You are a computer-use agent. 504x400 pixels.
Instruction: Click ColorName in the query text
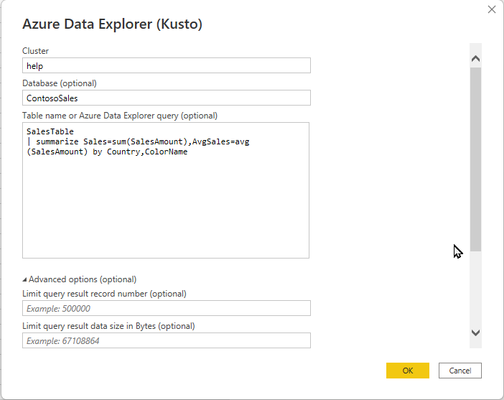tap(166, 152)
